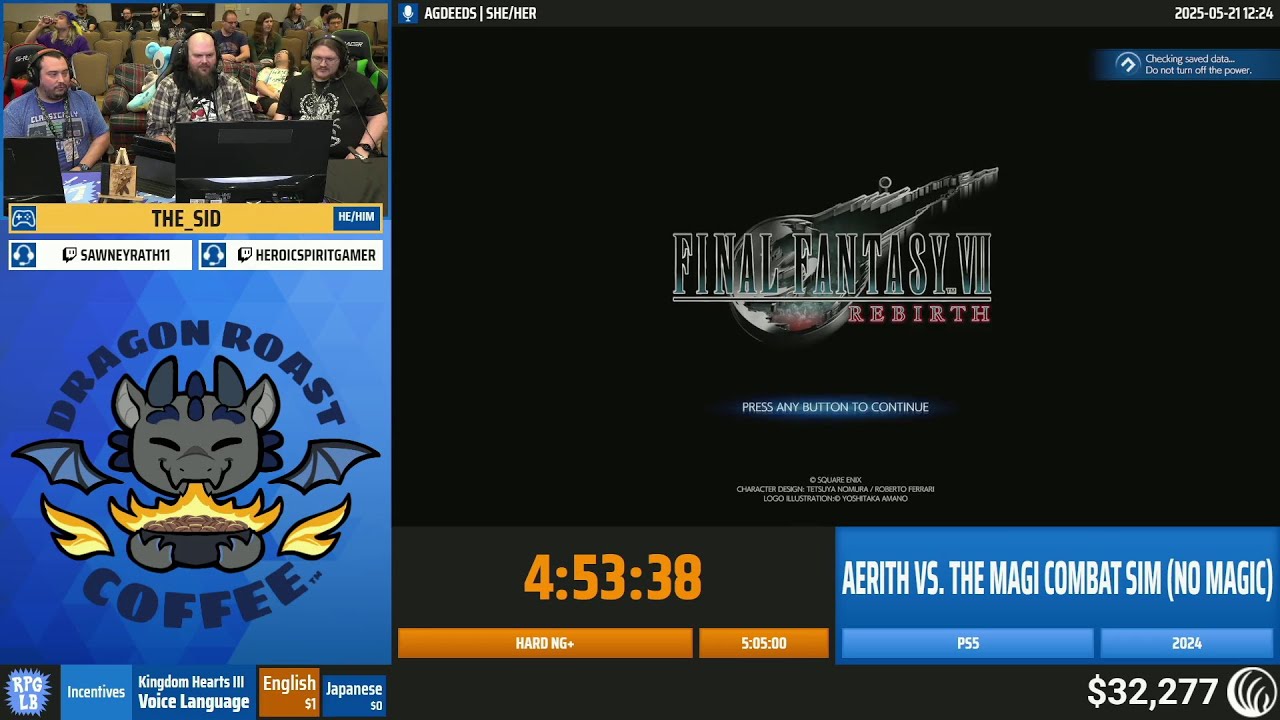This screenshot has height=720, width=1280.
Task: Click the 2024 release year label
Action: coord(1187,643)
